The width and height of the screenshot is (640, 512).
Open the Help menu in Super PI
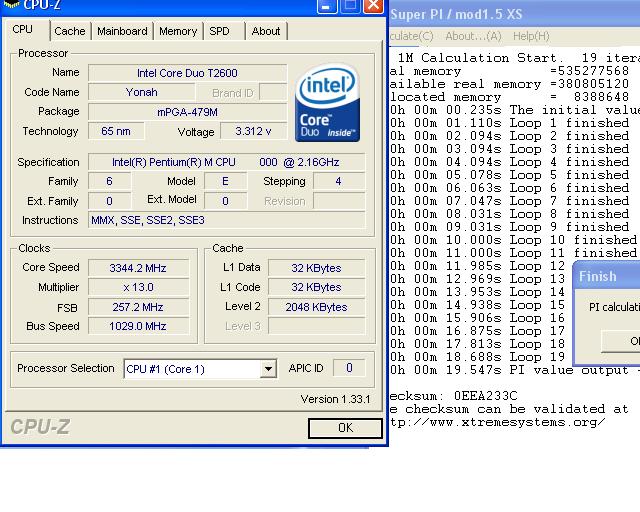point(531,36)
